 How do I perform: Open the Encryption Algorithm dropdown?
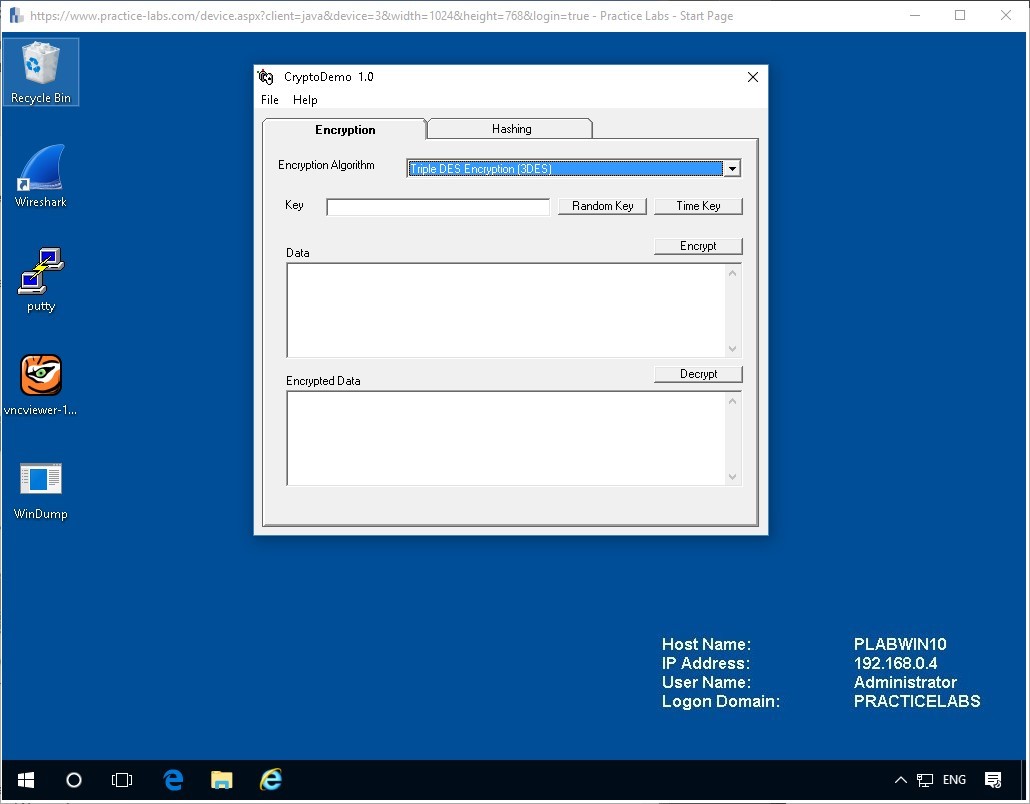pos(732,168)
